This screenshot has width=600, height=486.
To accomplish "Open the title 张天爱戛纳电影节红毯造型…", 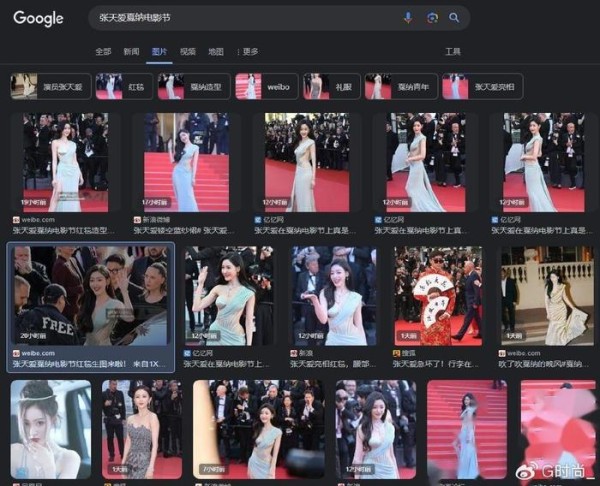I will (x=64, y=230).
